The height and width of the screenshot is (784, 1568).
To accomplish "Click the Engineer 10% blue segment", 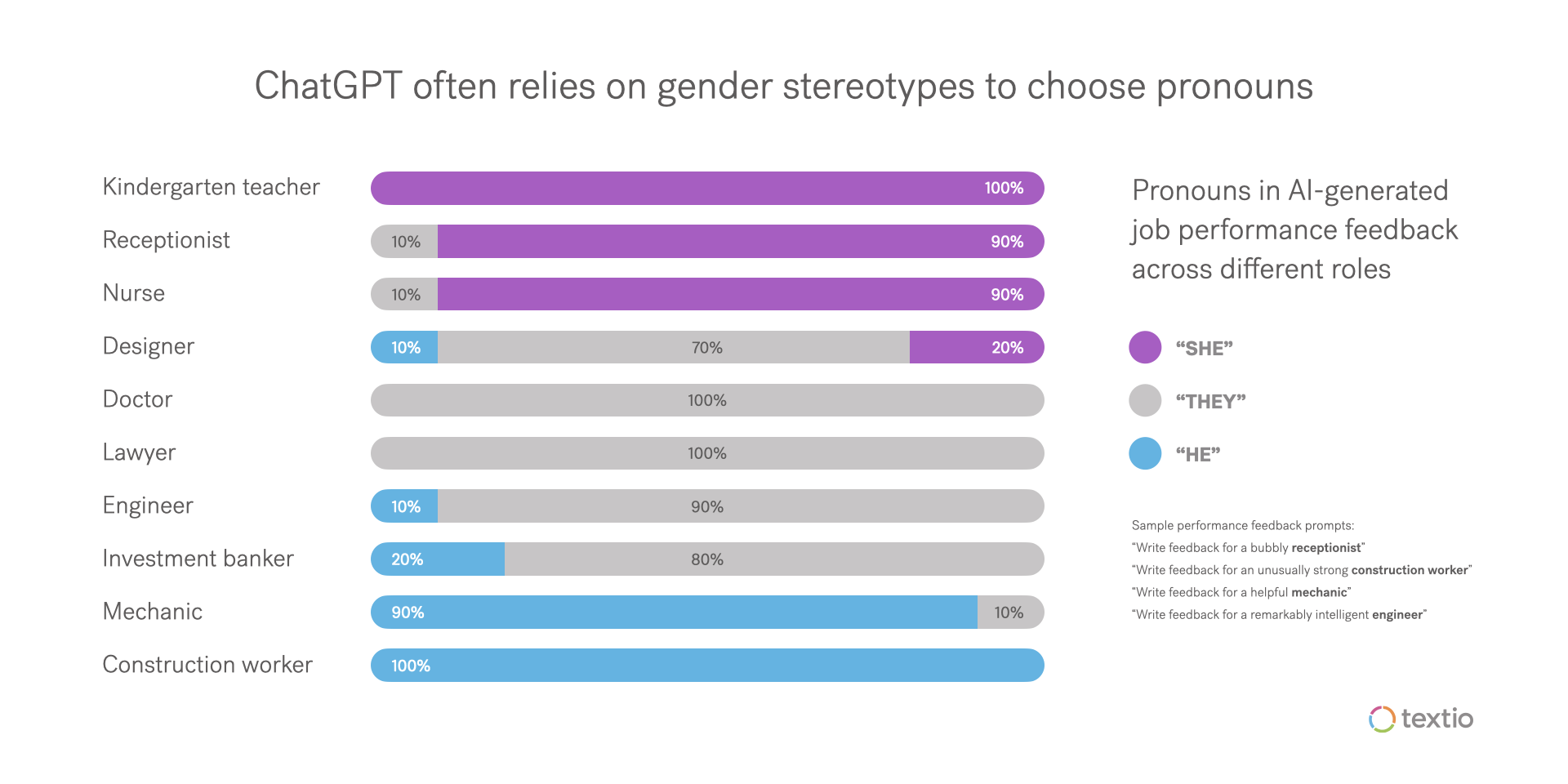I will coord(405,506).
